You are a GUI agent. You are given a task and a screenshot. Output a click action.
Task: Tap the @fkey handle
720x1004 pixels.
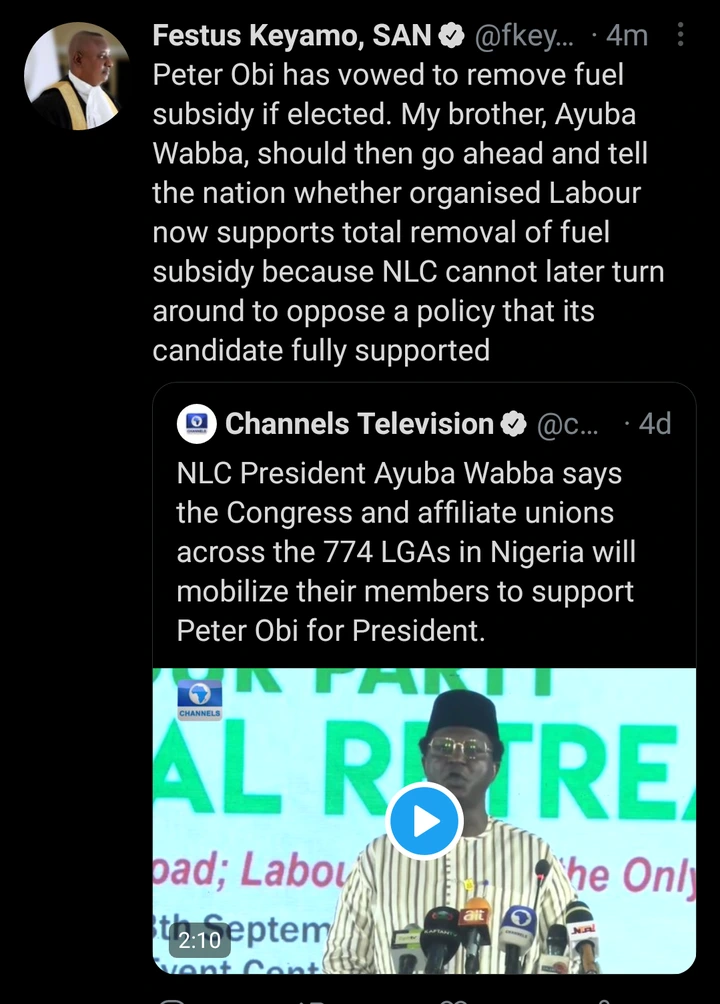[x=523, y=36]
